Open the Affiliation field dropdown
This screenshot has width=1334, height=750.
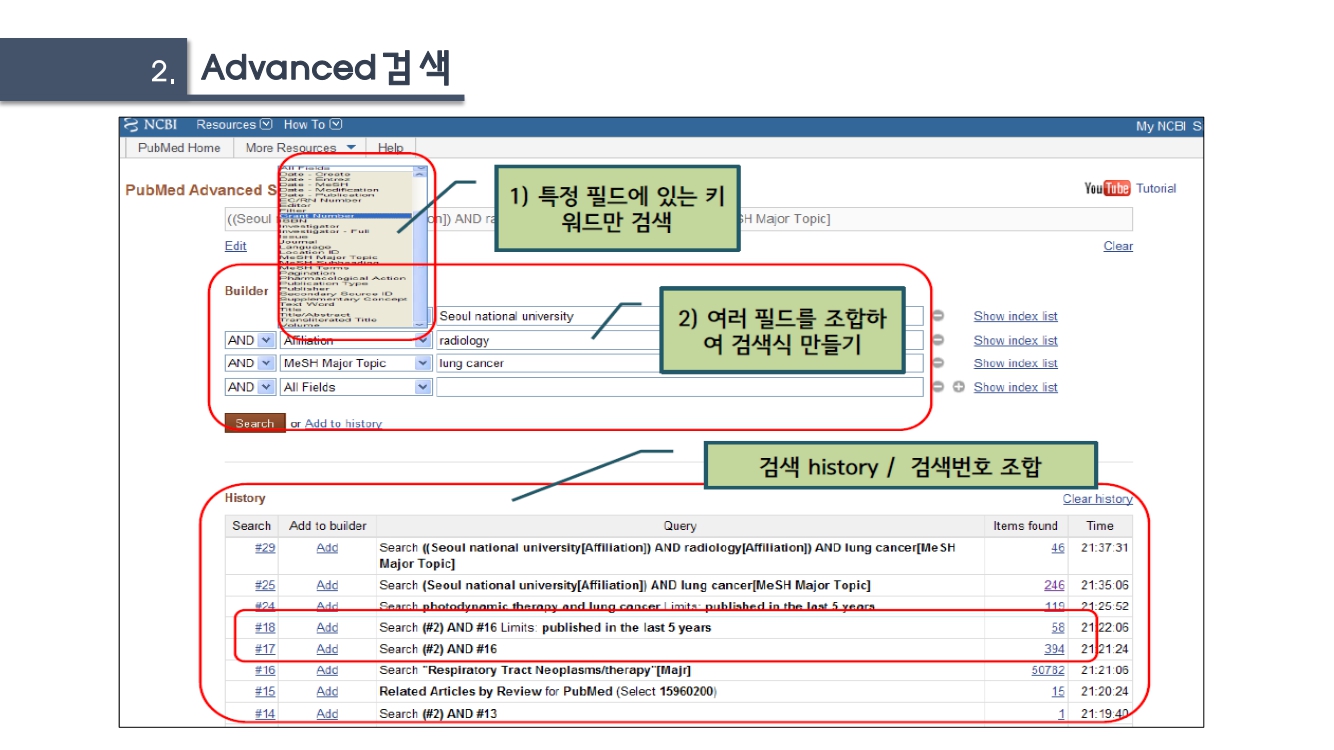[x=356, y=340]
